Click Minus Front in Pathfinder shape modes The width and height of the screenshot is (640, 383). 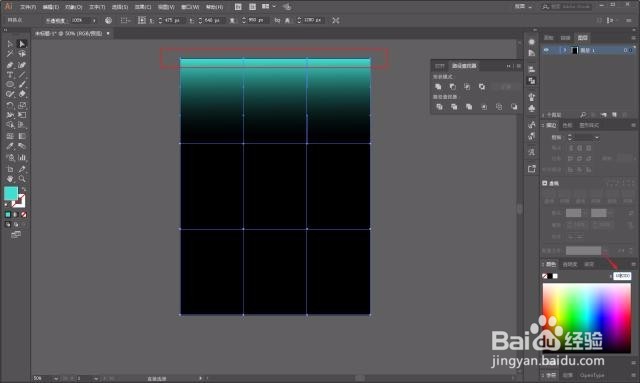click(453, 87)
